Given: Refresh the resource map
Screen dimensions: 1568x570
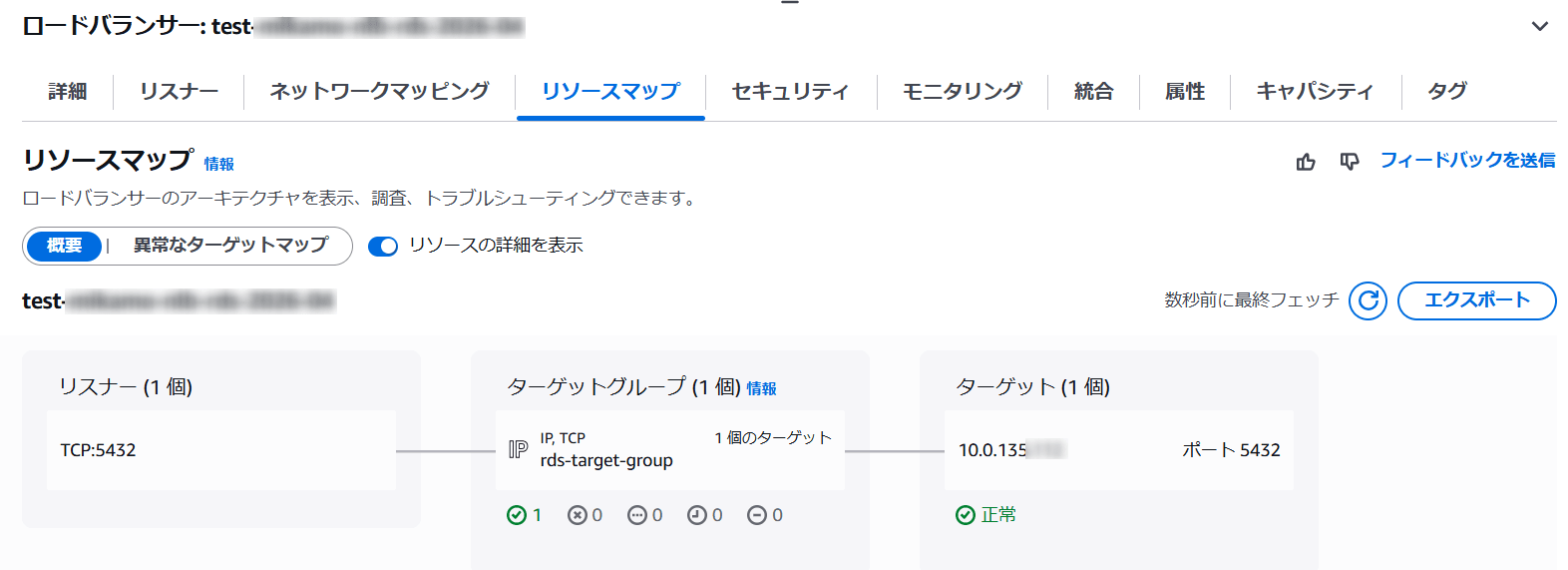Looking at the screenshot, I should (x=1368, y=300).
